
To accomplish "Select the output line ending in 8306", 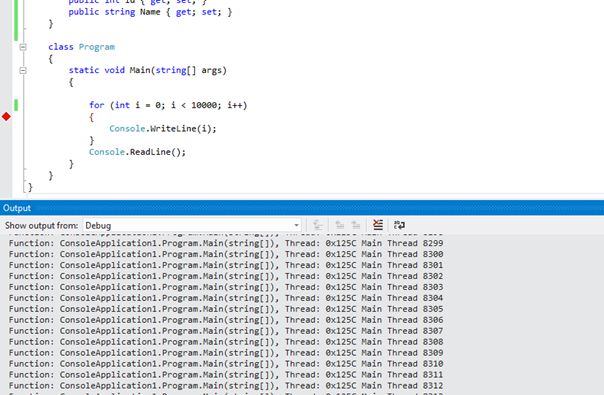I will click(x=226, y=320).
